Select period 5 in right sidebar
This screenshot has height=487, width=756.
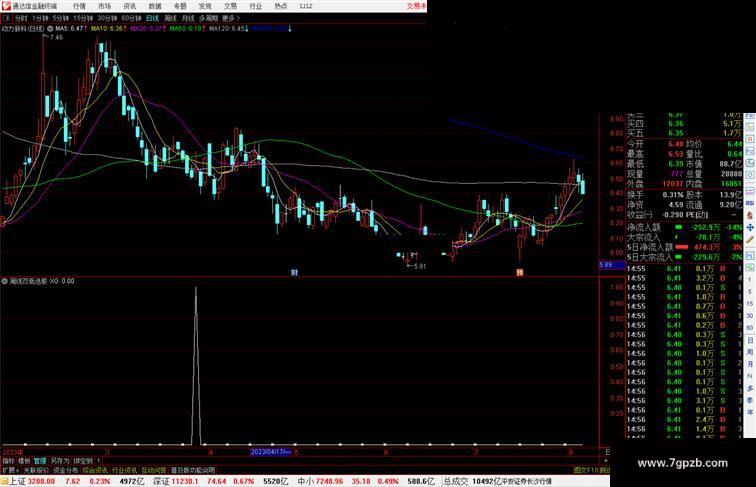click(750, 292)
